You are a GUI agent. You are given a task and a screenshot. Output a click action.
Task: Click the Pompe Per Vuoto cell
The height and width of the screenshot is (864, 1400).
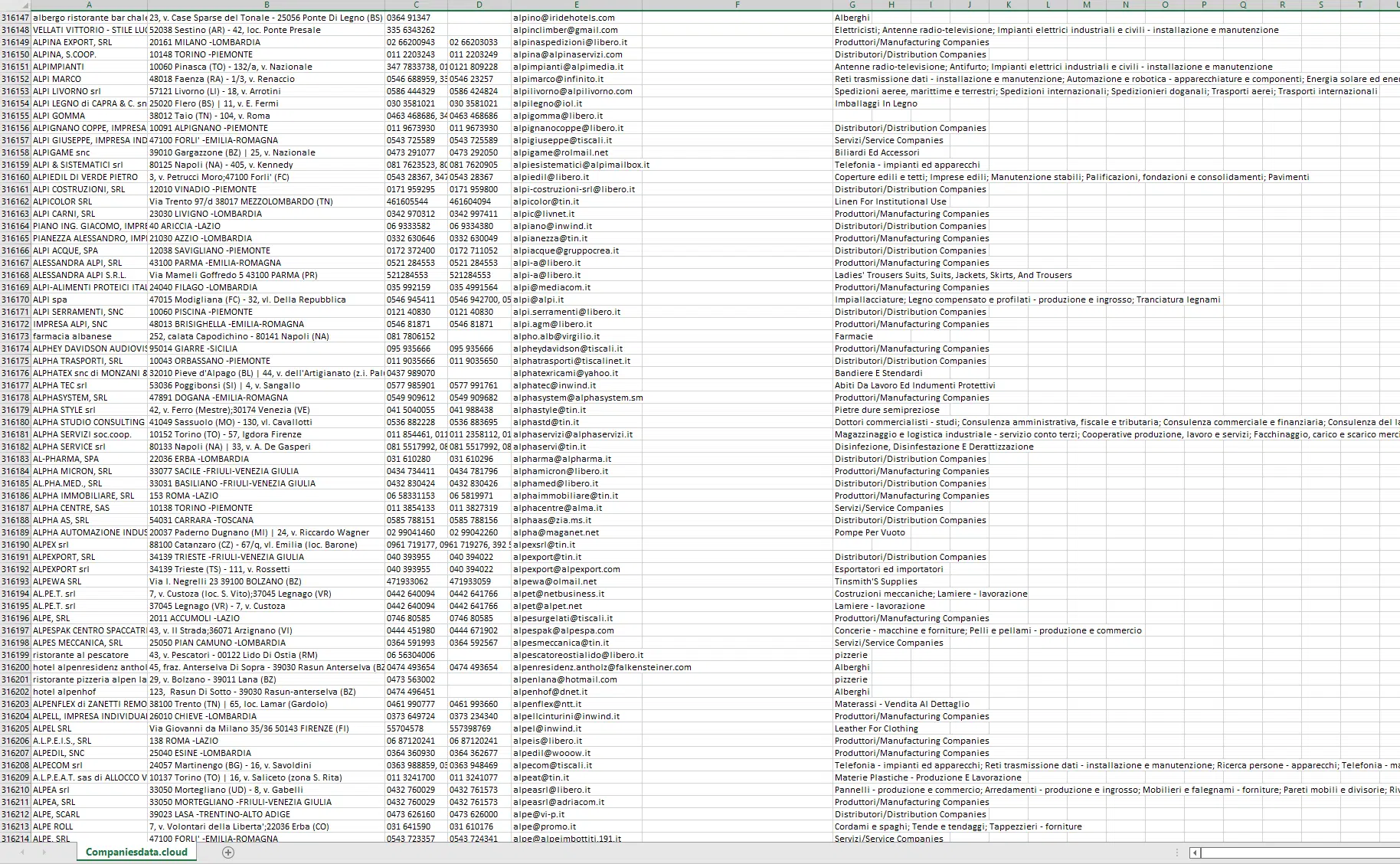(x=869, y=532)
